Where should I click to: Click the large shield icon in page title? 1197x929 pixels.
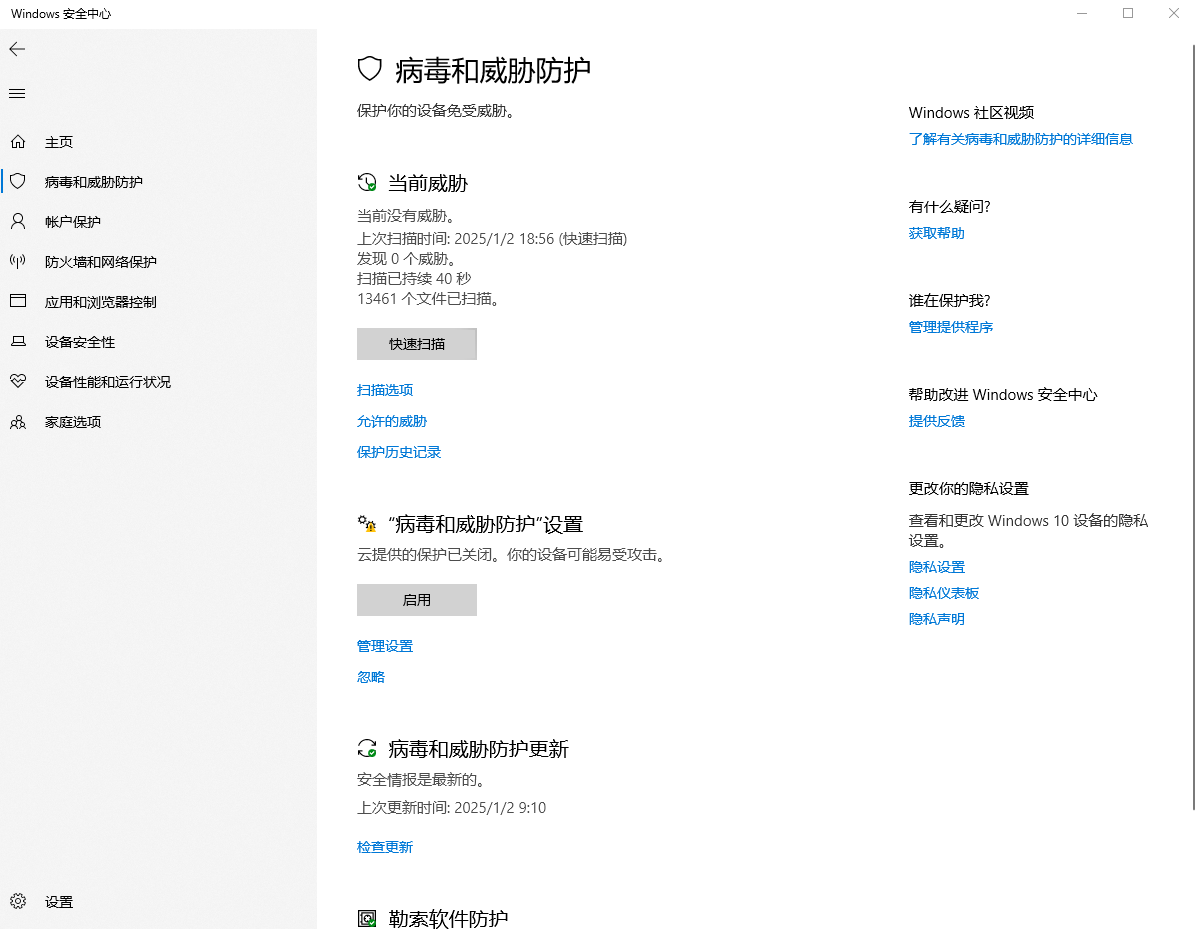(369, 69)
